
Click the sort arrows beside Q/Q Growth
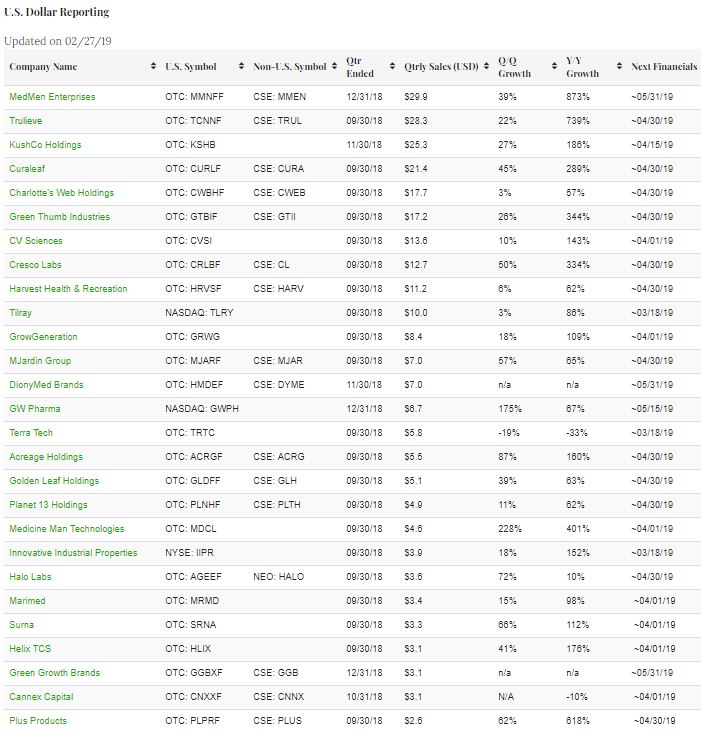pyautogui.click(x=554, y=67)
